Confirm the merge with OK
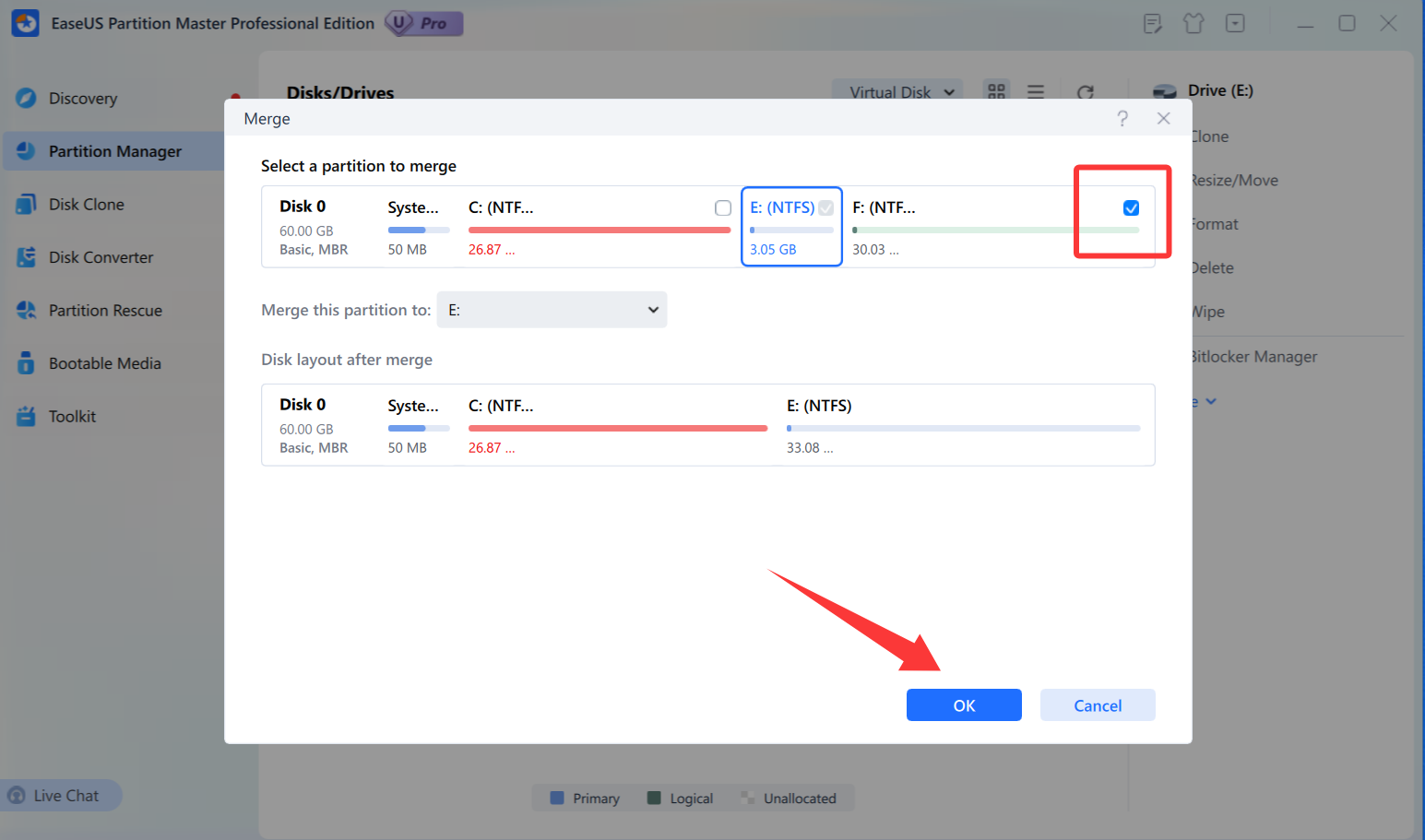This screenshot has width=1425, height=840. click(964, 705)
